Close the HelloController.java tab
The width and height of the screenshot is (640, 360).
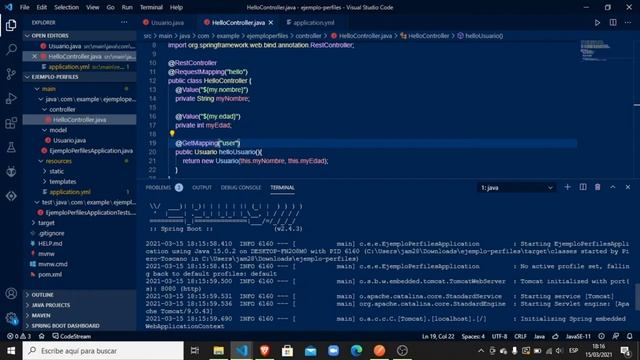(271, 23)
